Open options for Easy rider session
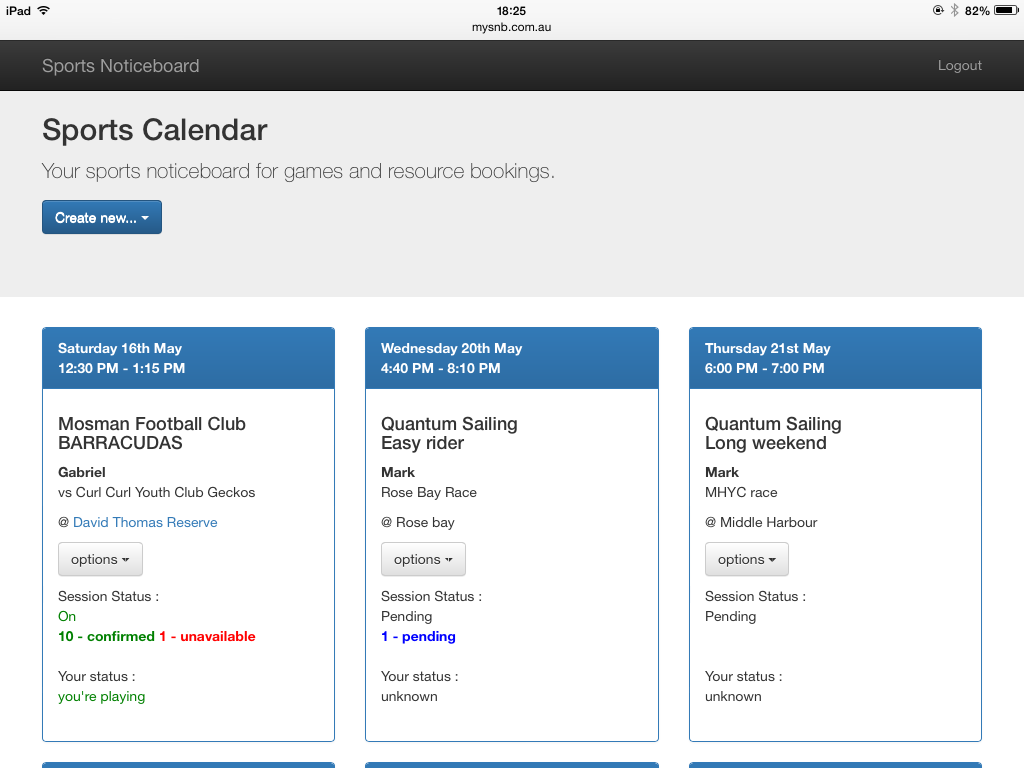This screenshot has height=768, width=1024. coord(423,560)
